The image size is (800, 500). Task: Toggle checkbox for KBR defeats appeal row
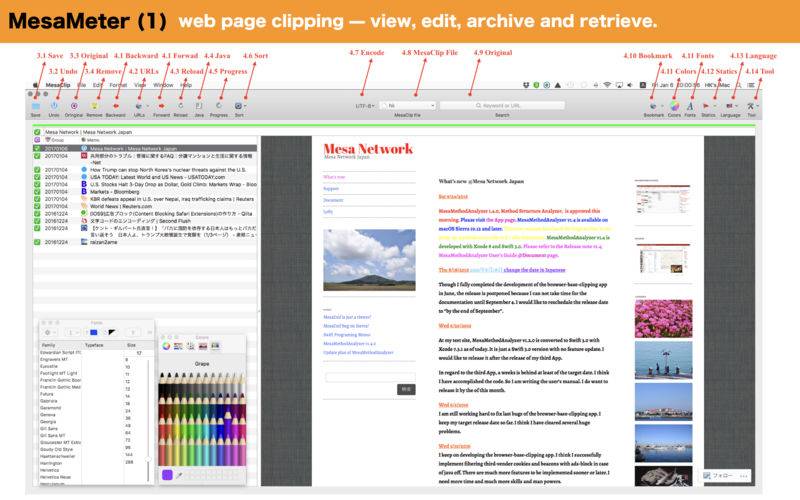tap(37, 199)
